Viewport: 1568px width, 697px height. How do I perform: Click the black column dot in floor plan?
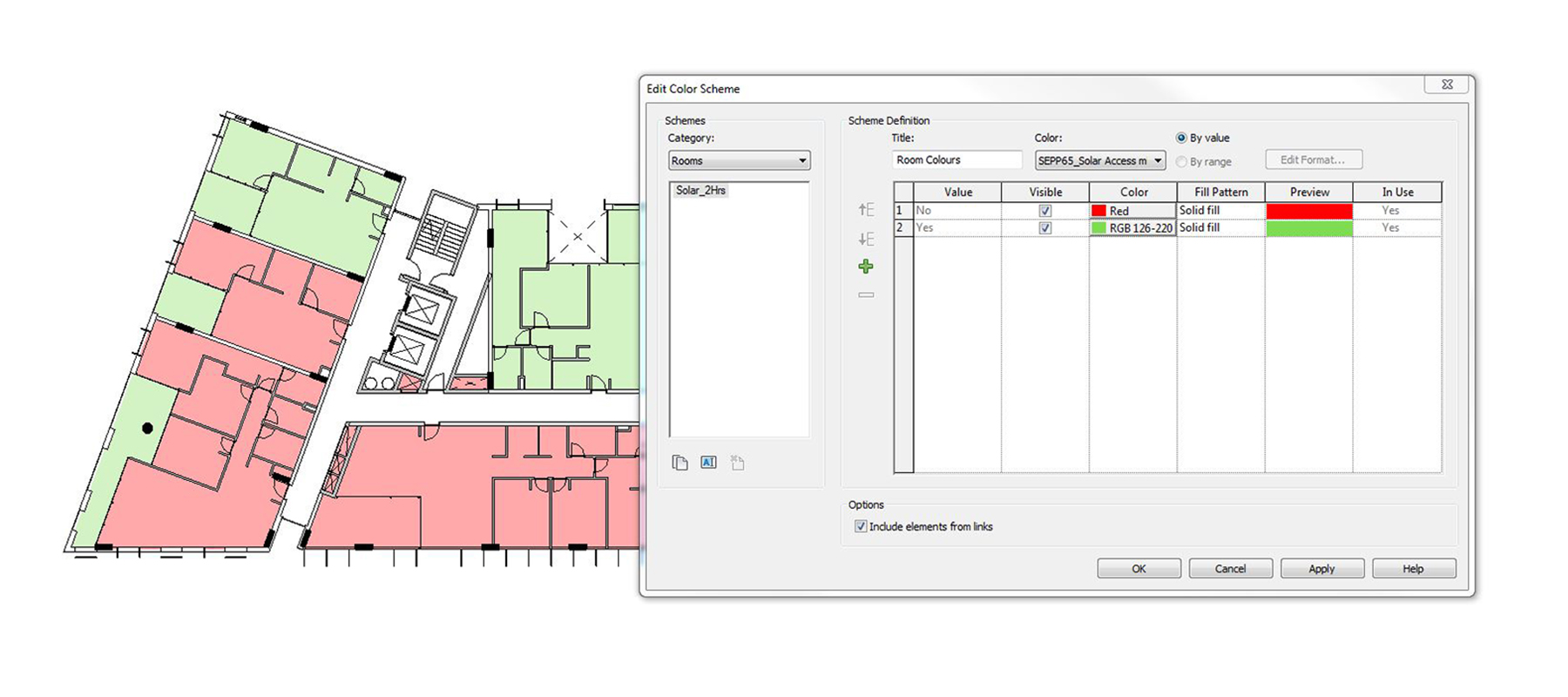pos(147,428)
